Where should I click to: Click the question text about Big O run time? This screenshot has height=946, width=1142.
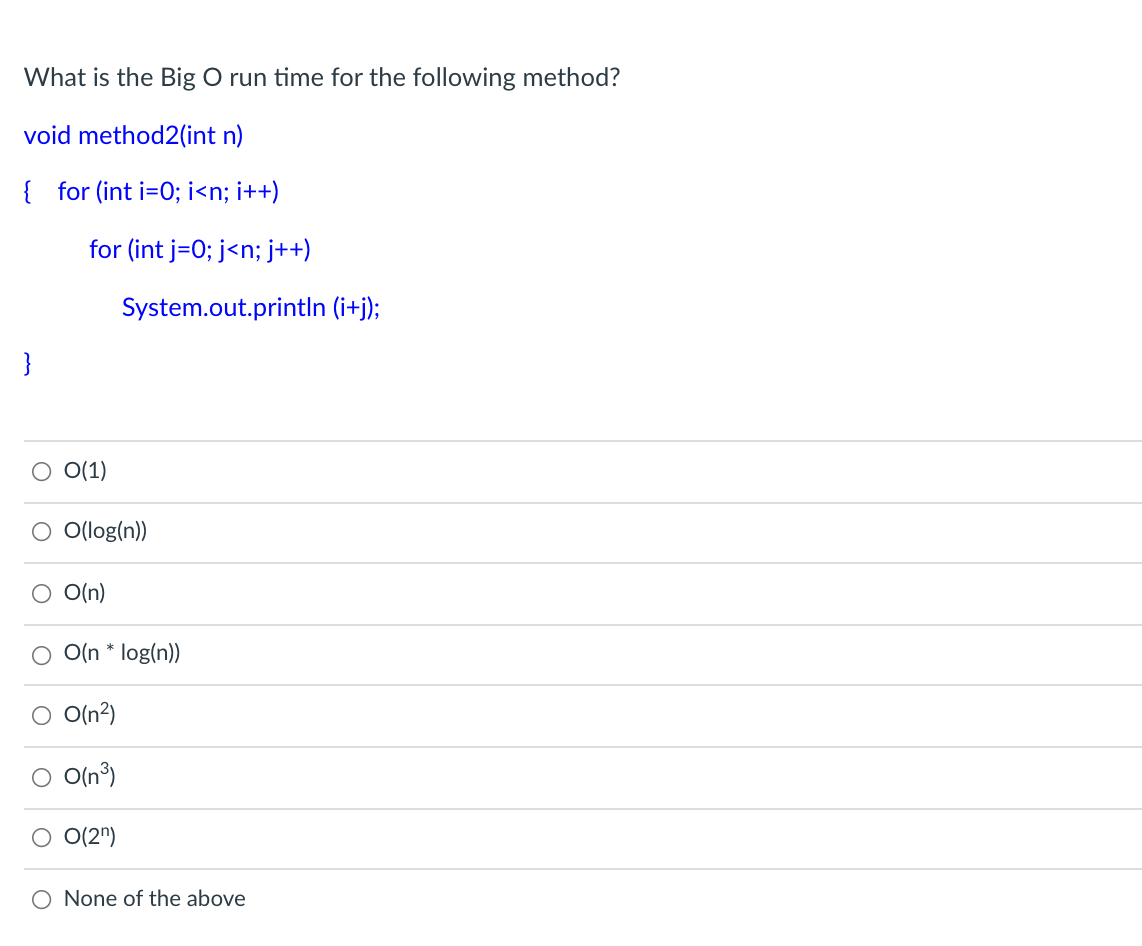[x=322, y=77]
